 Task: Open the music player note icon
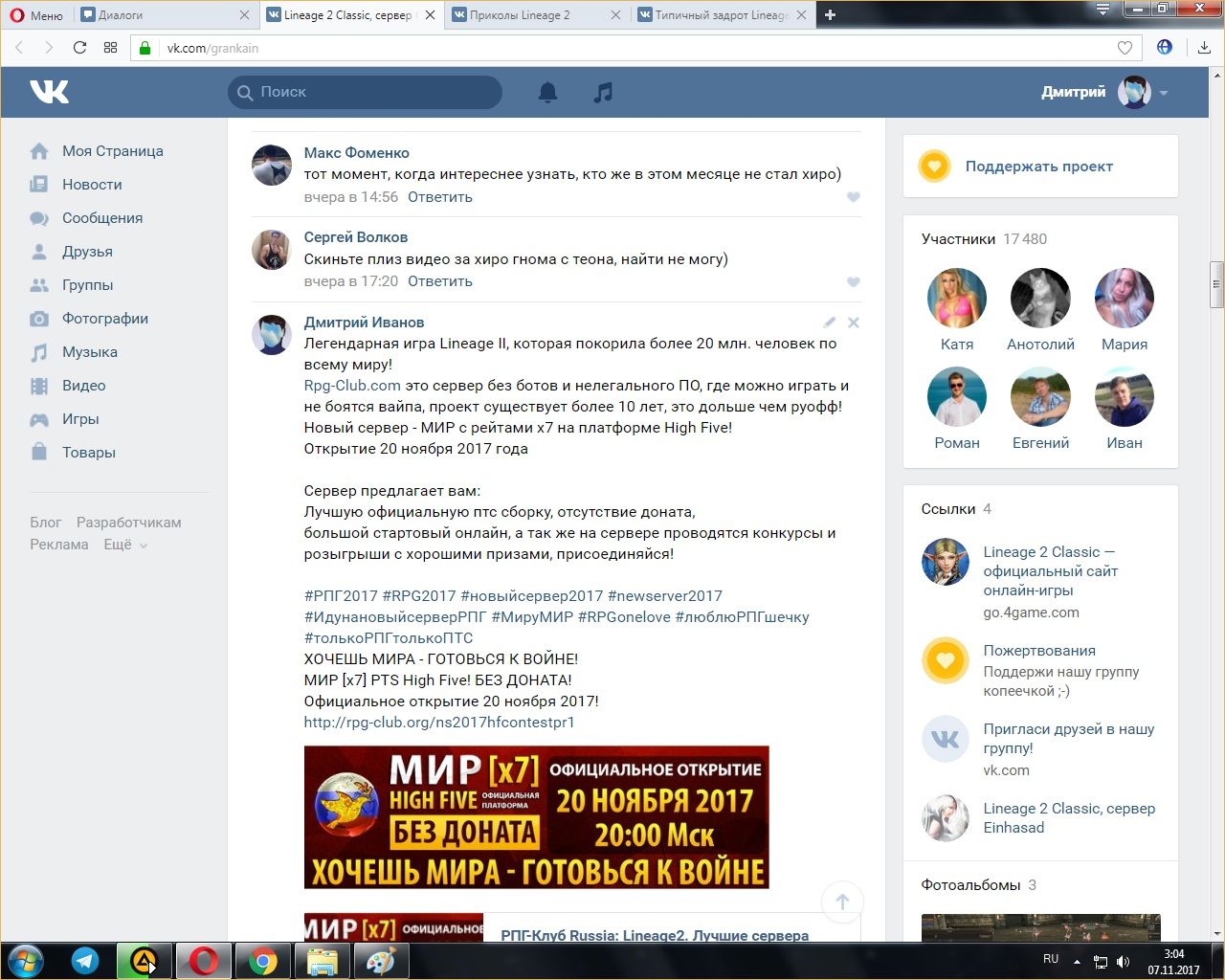click(x=603, y=92)
